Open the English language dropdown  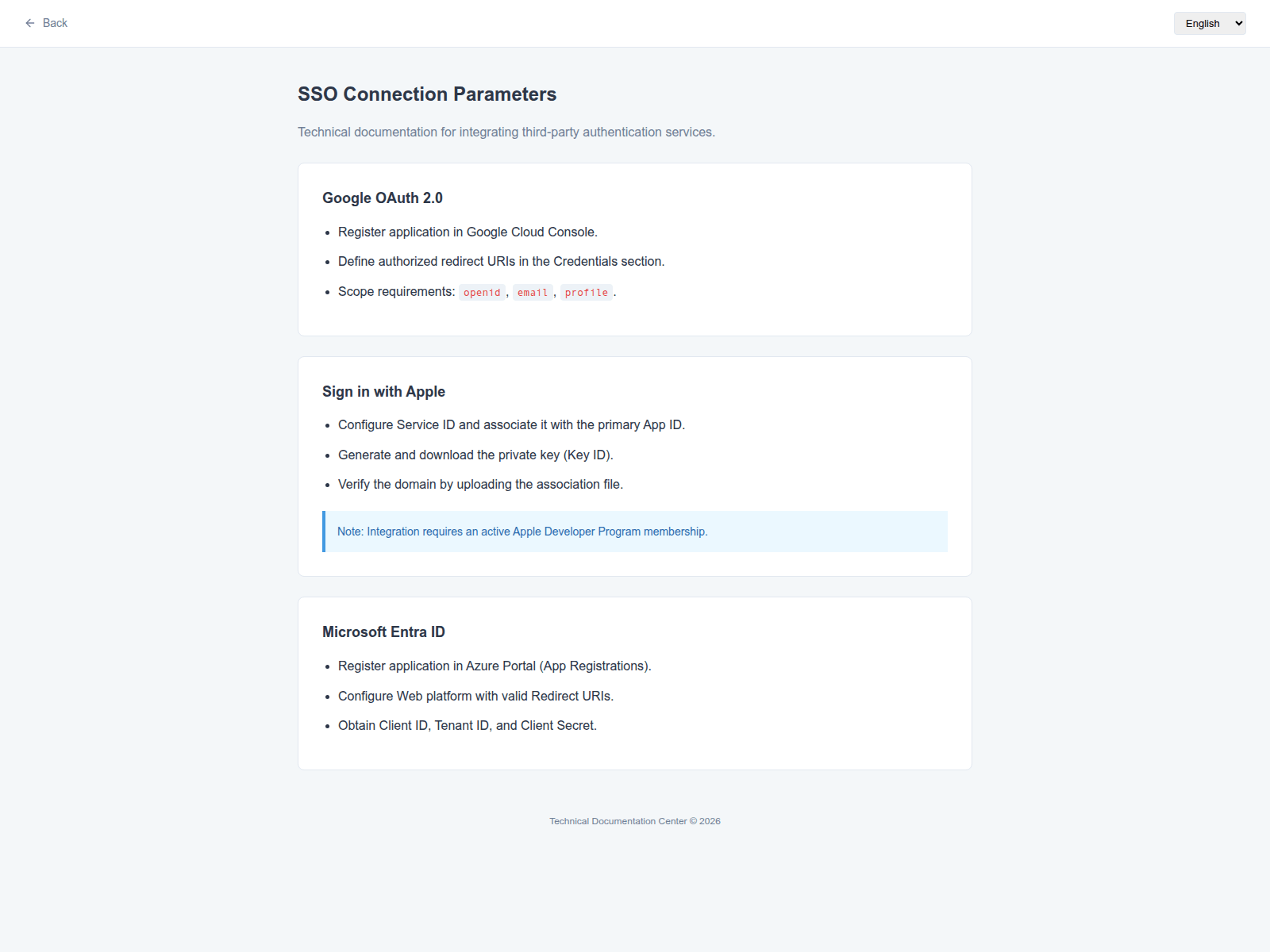(x=1210, y=24)
